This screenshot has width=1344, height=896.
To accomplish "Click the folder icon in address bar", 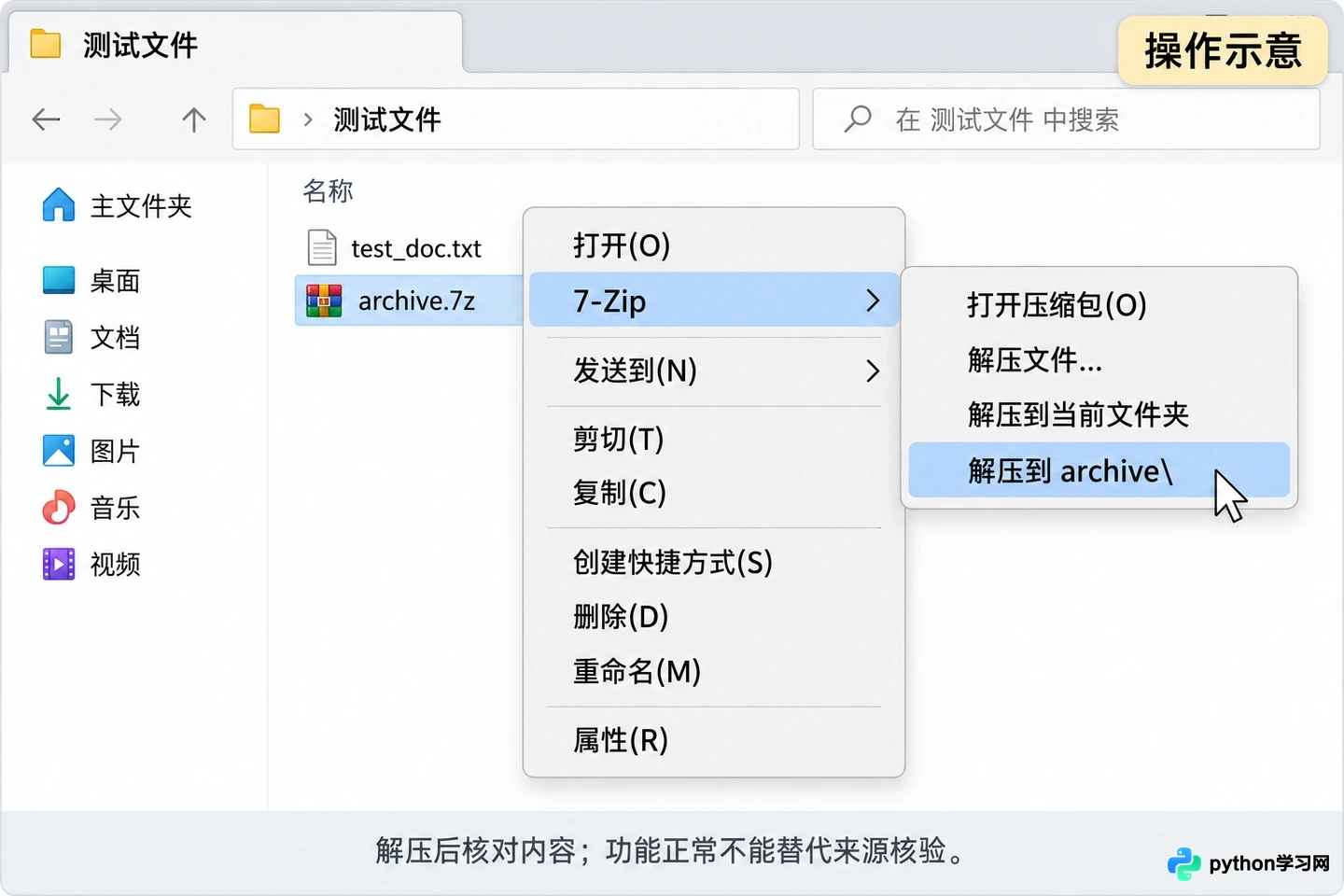I will (x=265, y=119).
